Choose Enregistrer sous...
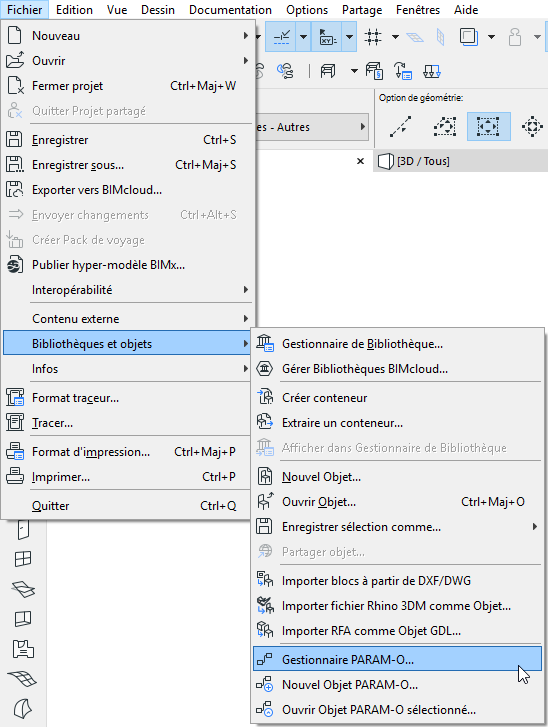The image size is (548, 727). point(128,165)
